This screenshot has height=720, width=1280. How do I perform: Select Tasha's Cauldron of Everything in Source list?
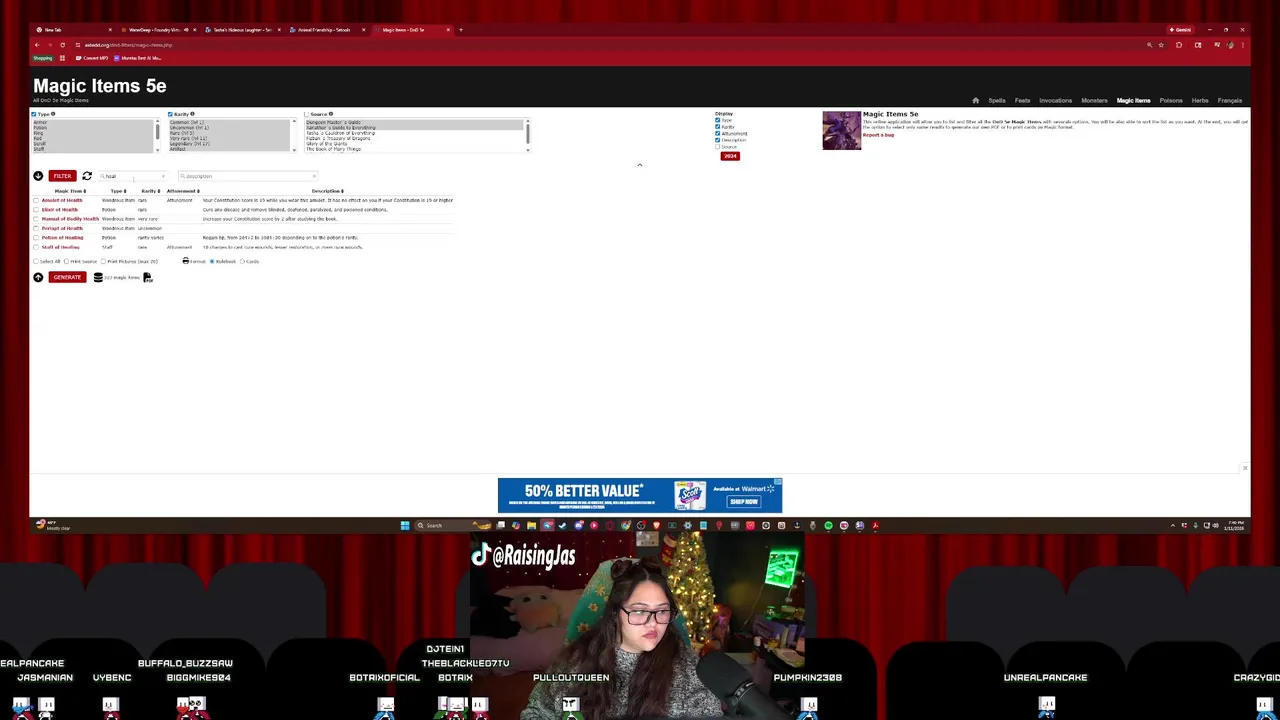[x=414, y=133]
